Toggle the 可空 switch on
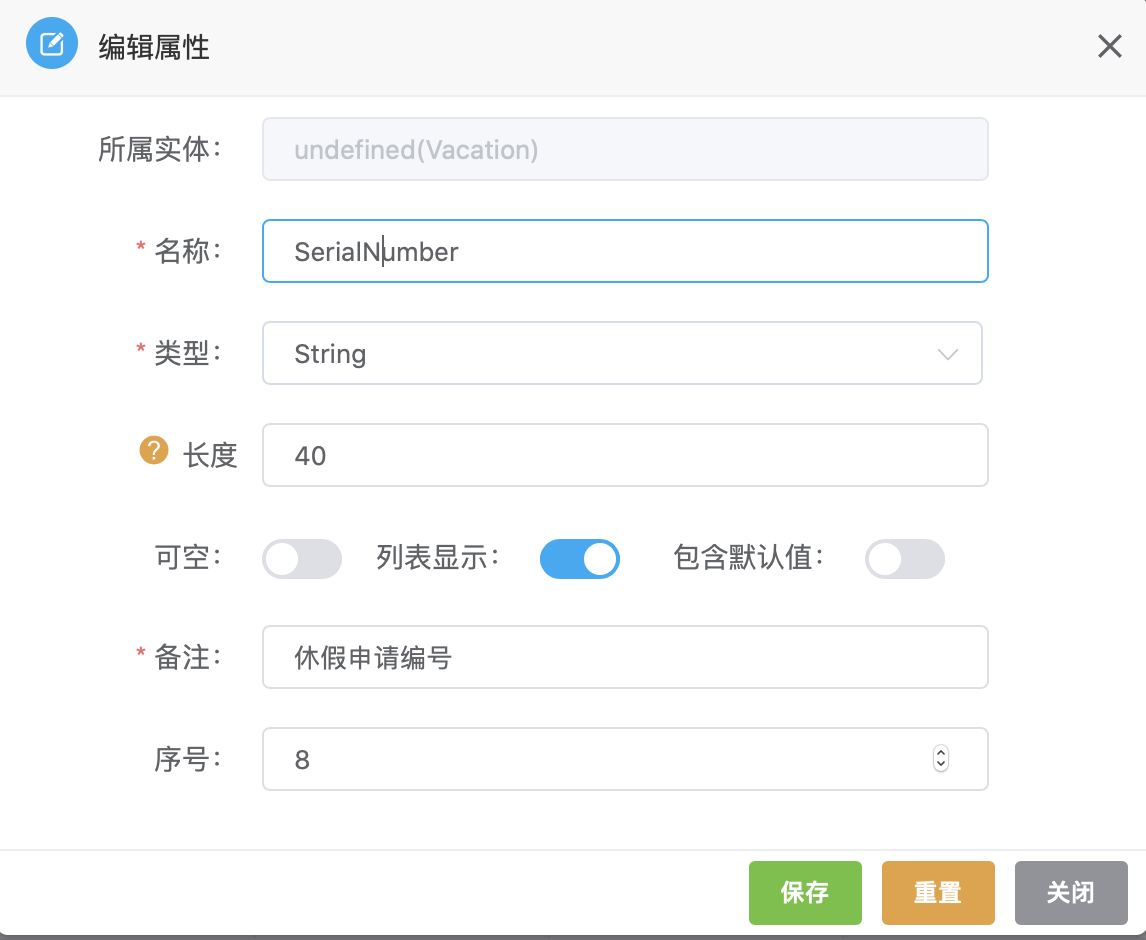 301,559
